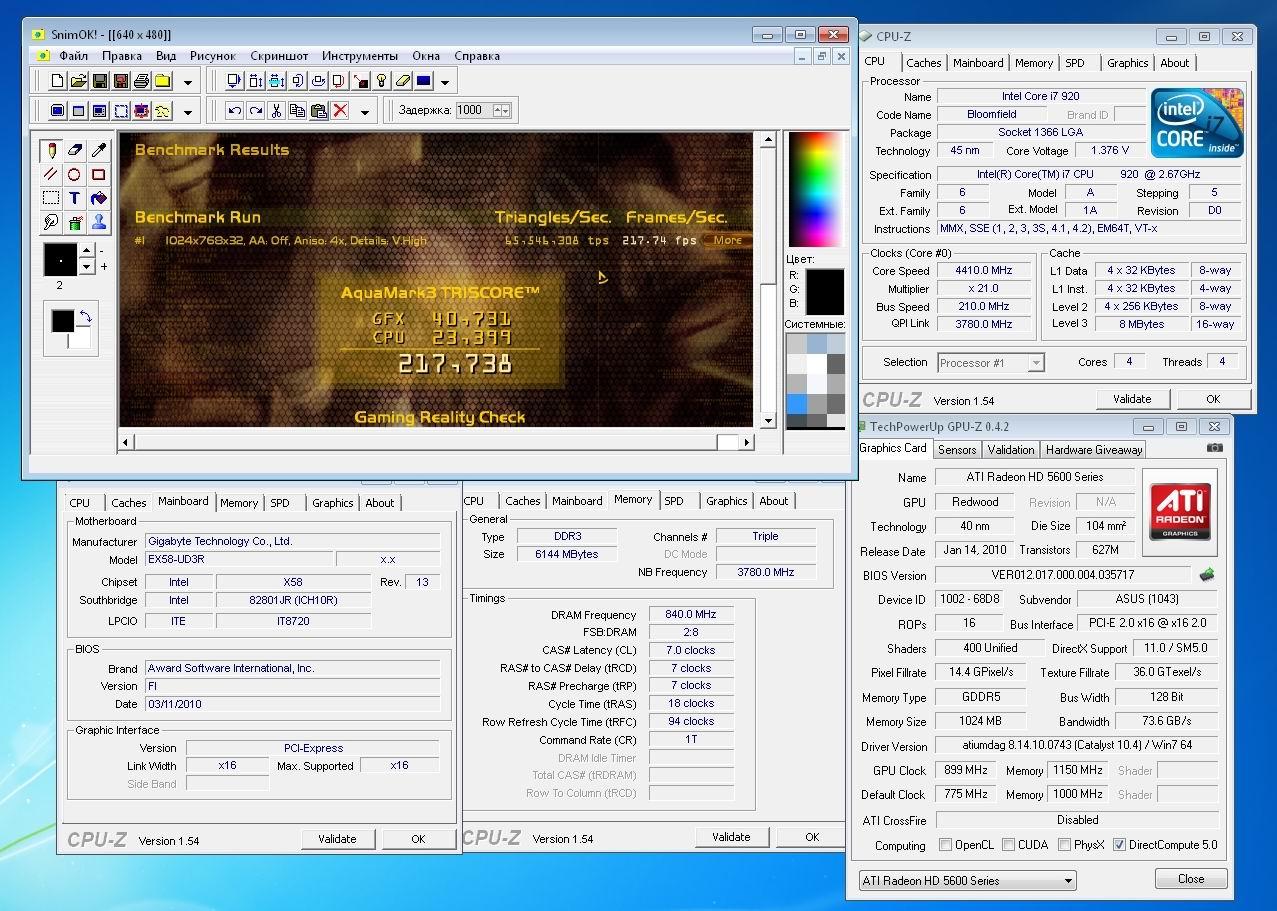1277x911 pixels.
Task: Click Validate in the Mainboard CPU-Z window
Action: click(337, 839)
